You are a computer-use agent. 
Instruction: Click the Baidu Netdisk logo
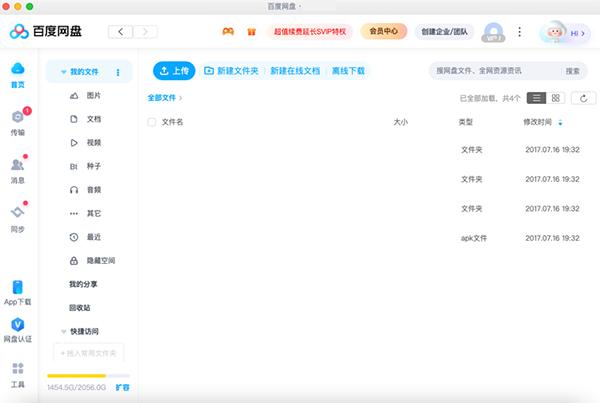[x=46, y=31]
